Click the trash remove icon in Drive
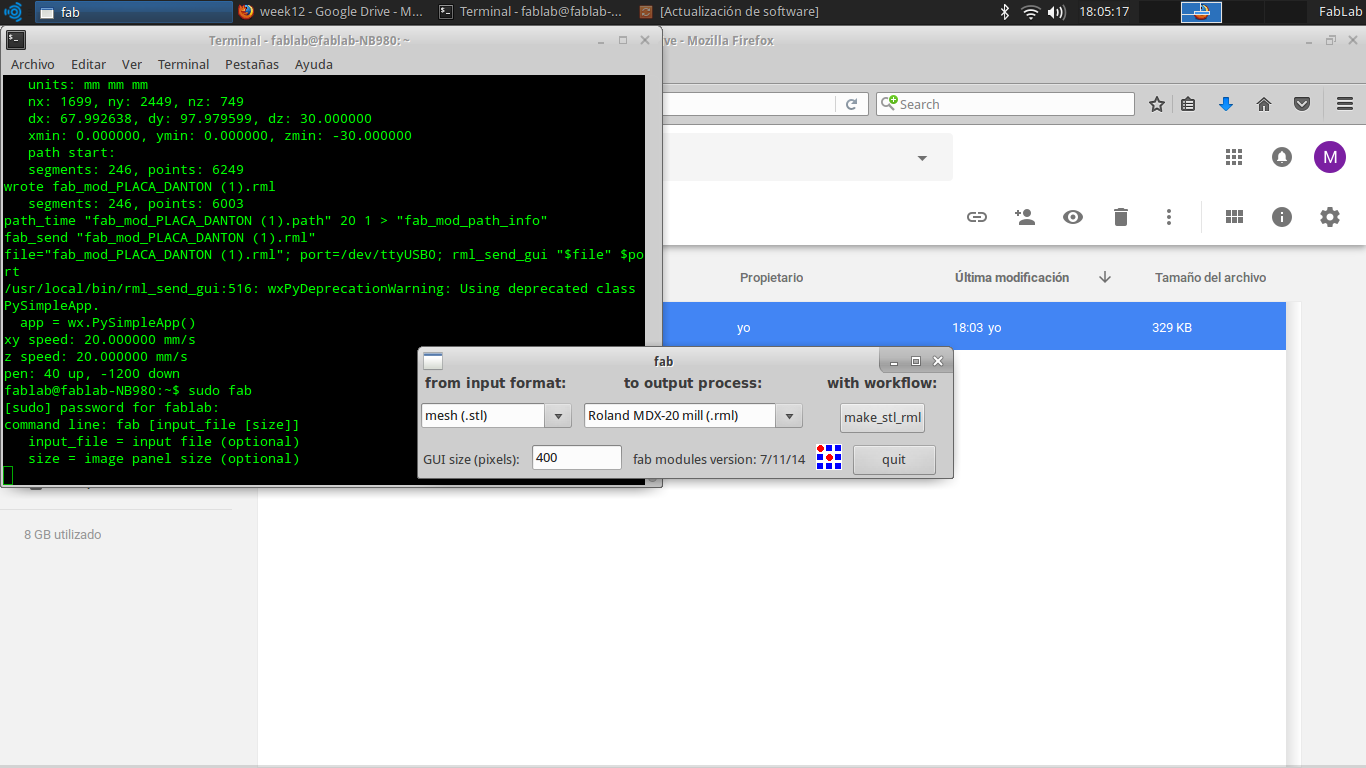1366x768 pixels. (x=1121, y=217)
